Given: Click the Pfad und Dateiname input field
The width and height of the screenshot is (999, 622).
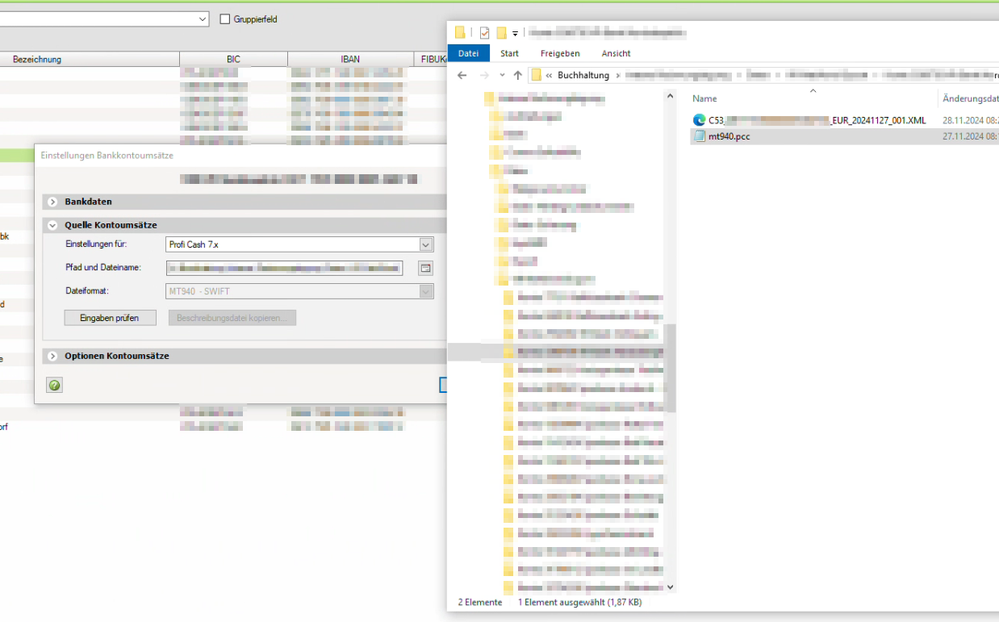Looking at the screenshot, I should (x=284, y=268).
